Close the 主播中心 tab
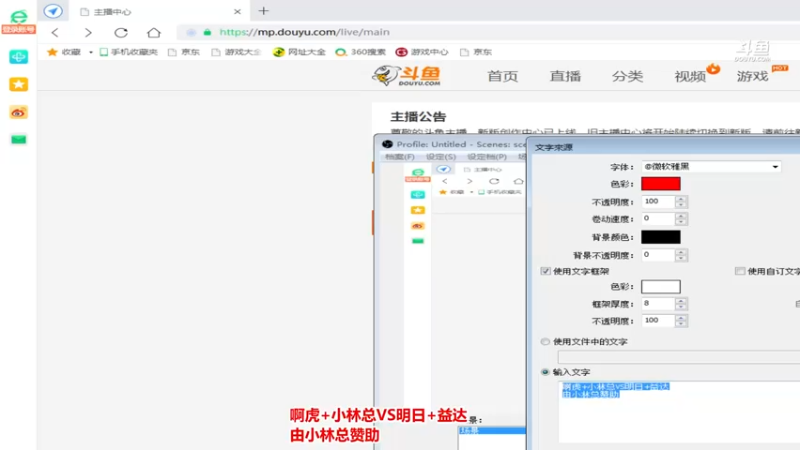The height and width of the screenshot is (450, 800). click(237, 11)
